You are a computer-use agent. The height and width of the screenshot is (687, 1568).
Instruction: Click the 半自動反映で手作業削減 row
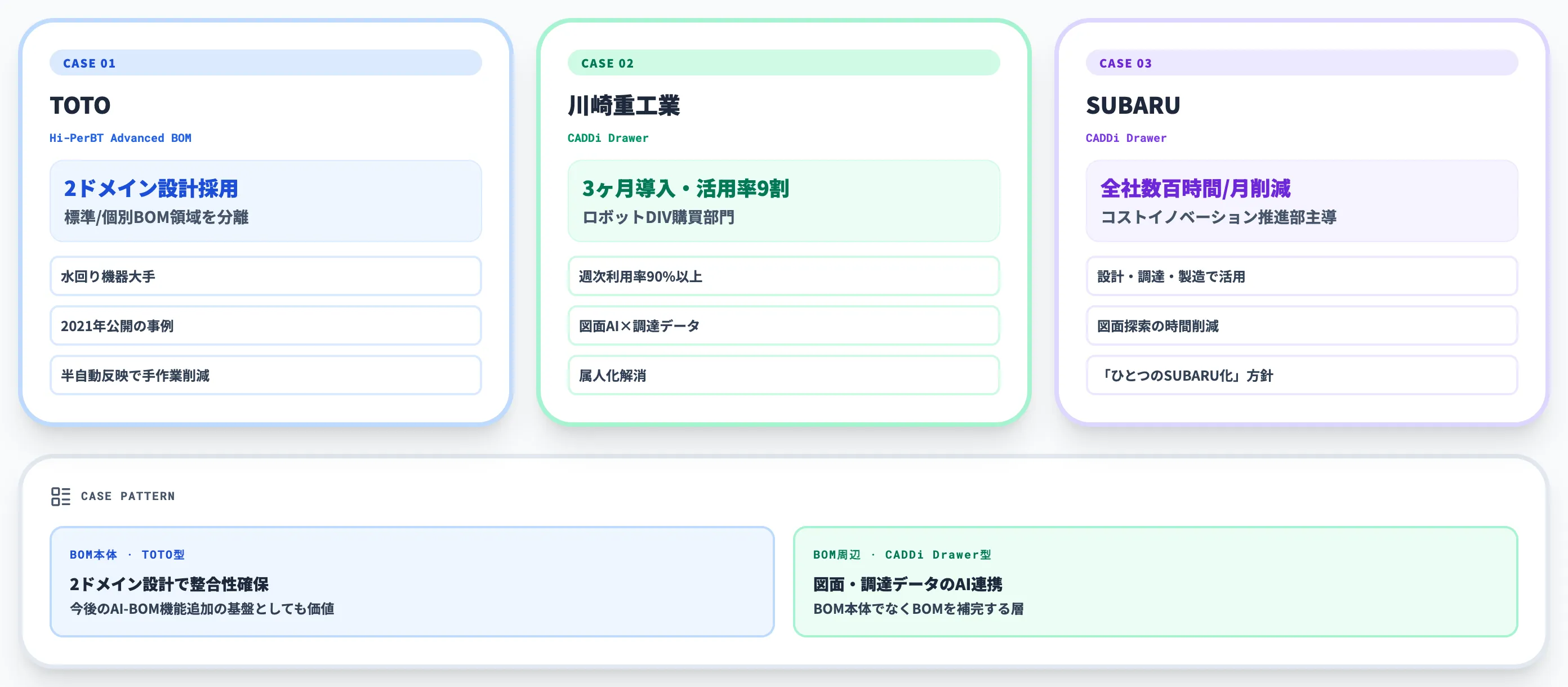265,376
